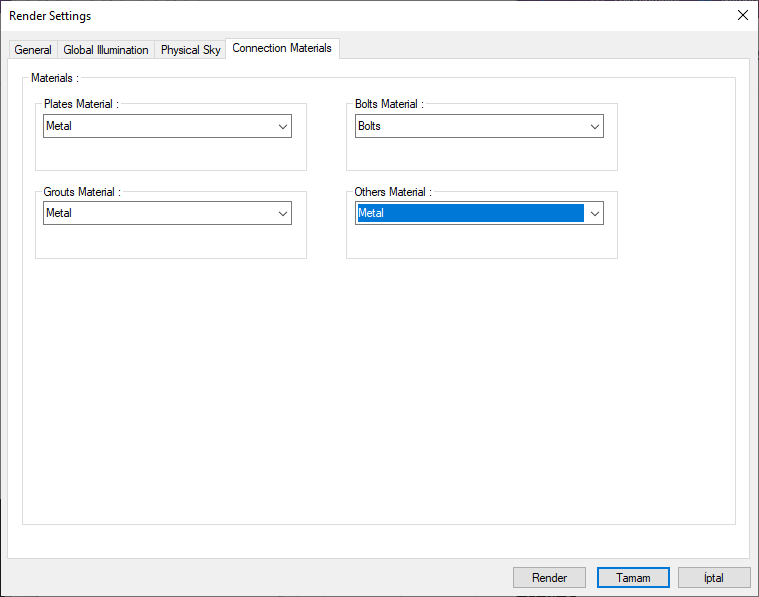Expand the Bolts Material dropdown arrow

595,127
